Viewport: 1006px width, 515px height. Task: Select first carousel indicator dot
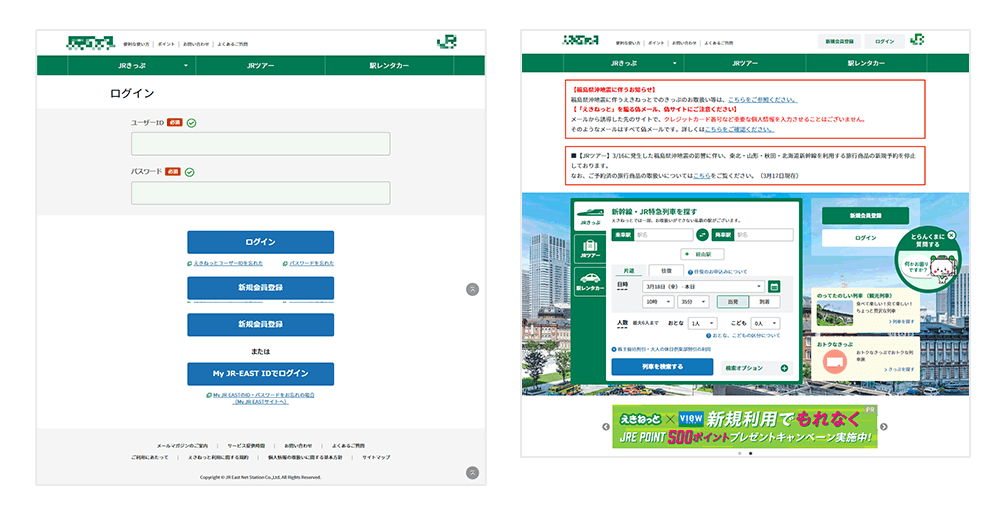pyautogui.click(x=739, y=453)
